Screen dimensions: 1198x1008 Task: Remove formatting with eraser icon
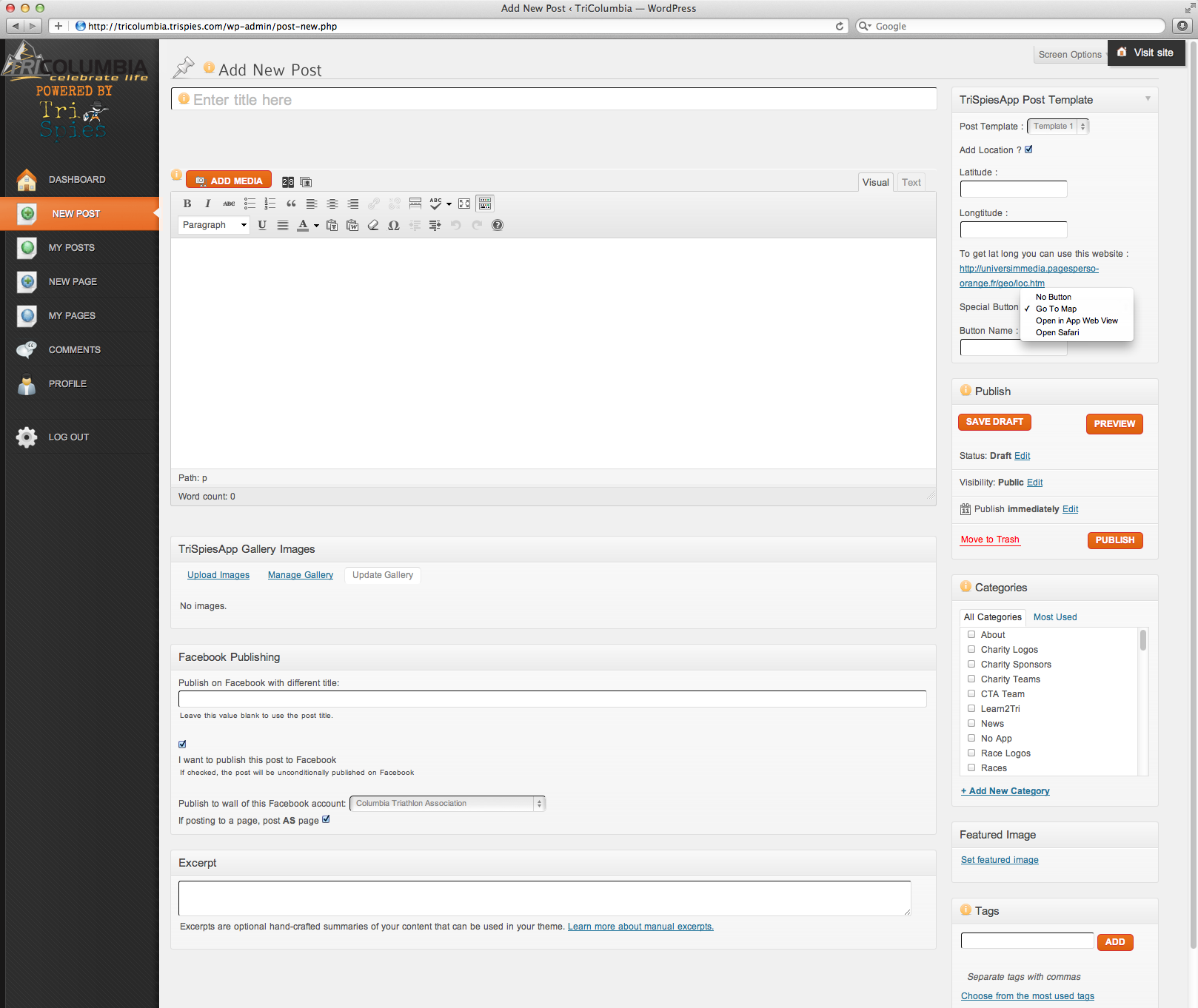coord(373,225)
